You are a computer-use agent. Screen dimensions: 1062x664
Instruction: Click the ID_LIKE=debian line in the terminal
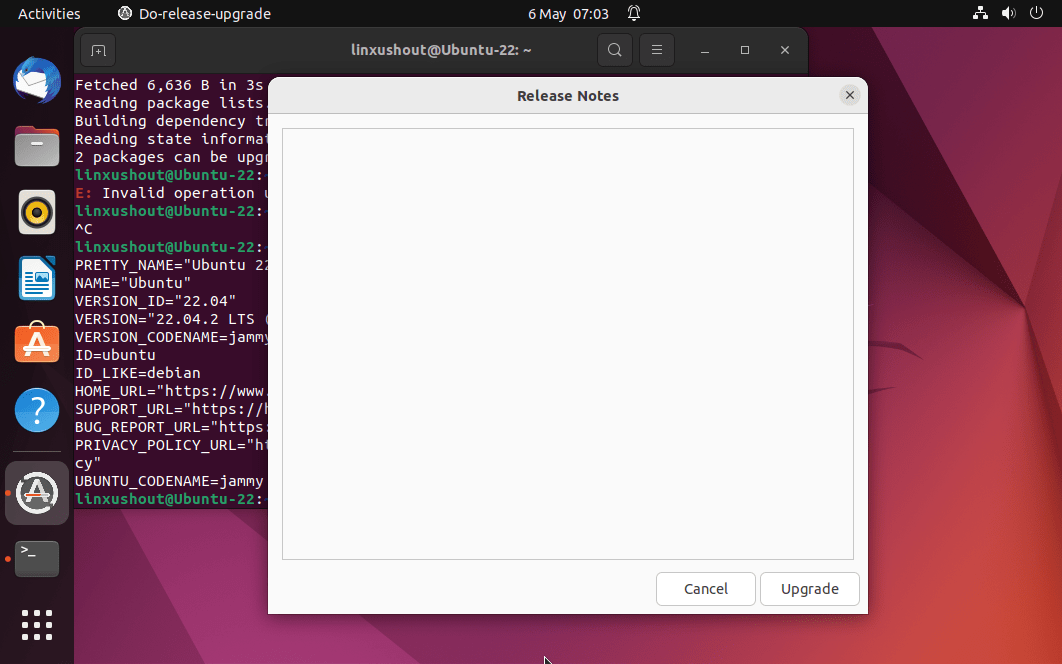point(137,373)
